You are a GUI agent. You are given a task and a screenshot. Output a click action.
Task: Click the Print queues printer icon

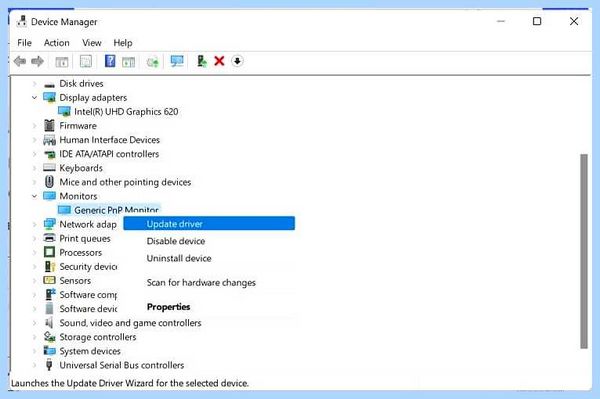click(x=49, y=238)
